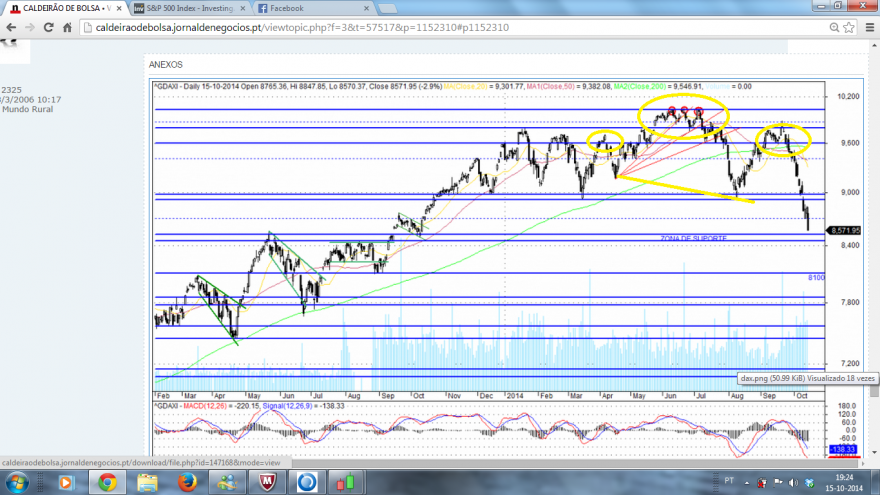Open Firefox from the taskbar
Screen dimensions: 880x495
tap(187, 482)
